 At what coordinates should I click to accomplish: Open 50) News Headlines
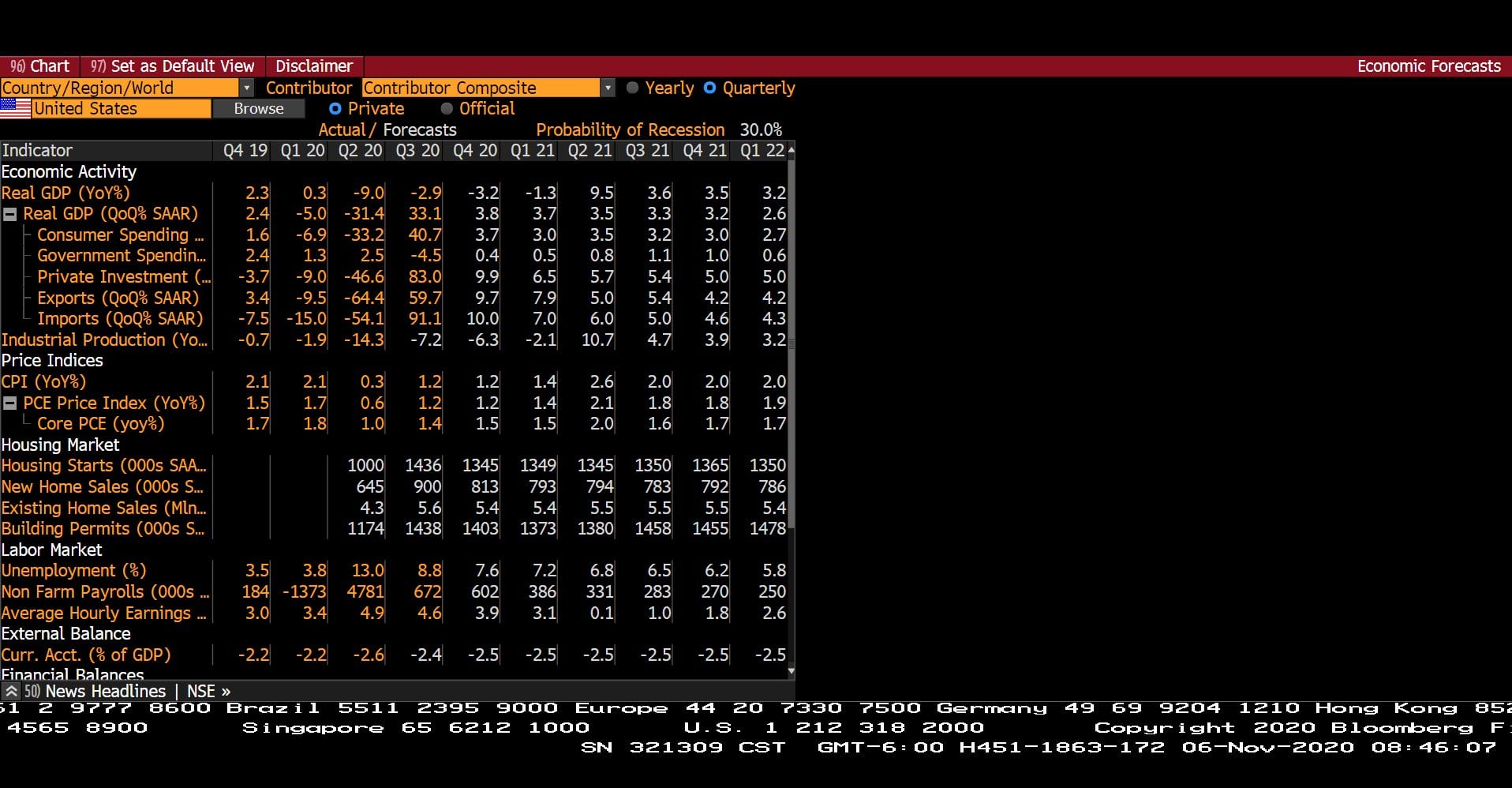point(95,691)
